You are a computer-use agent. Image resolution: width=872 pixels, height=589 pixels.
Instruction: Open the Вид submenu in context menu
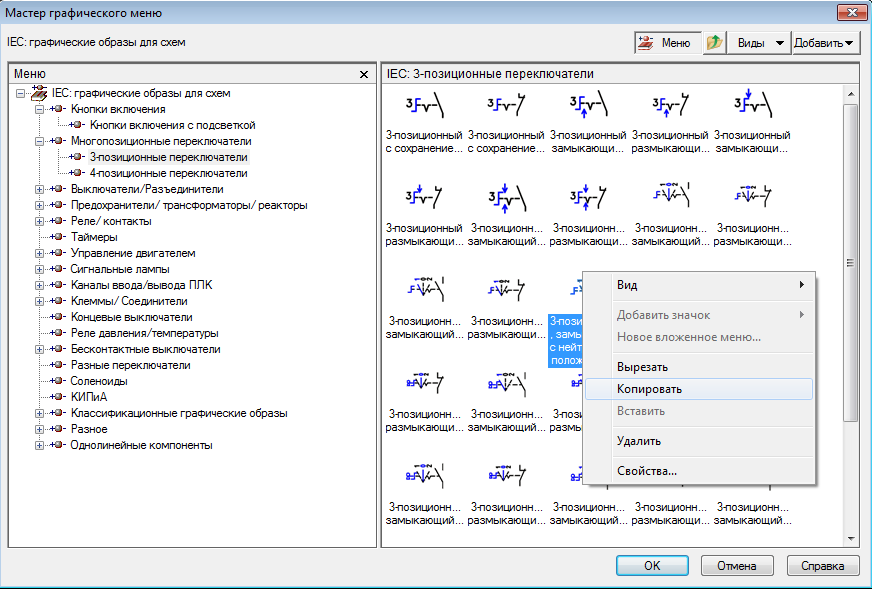(x=698, y=285)
